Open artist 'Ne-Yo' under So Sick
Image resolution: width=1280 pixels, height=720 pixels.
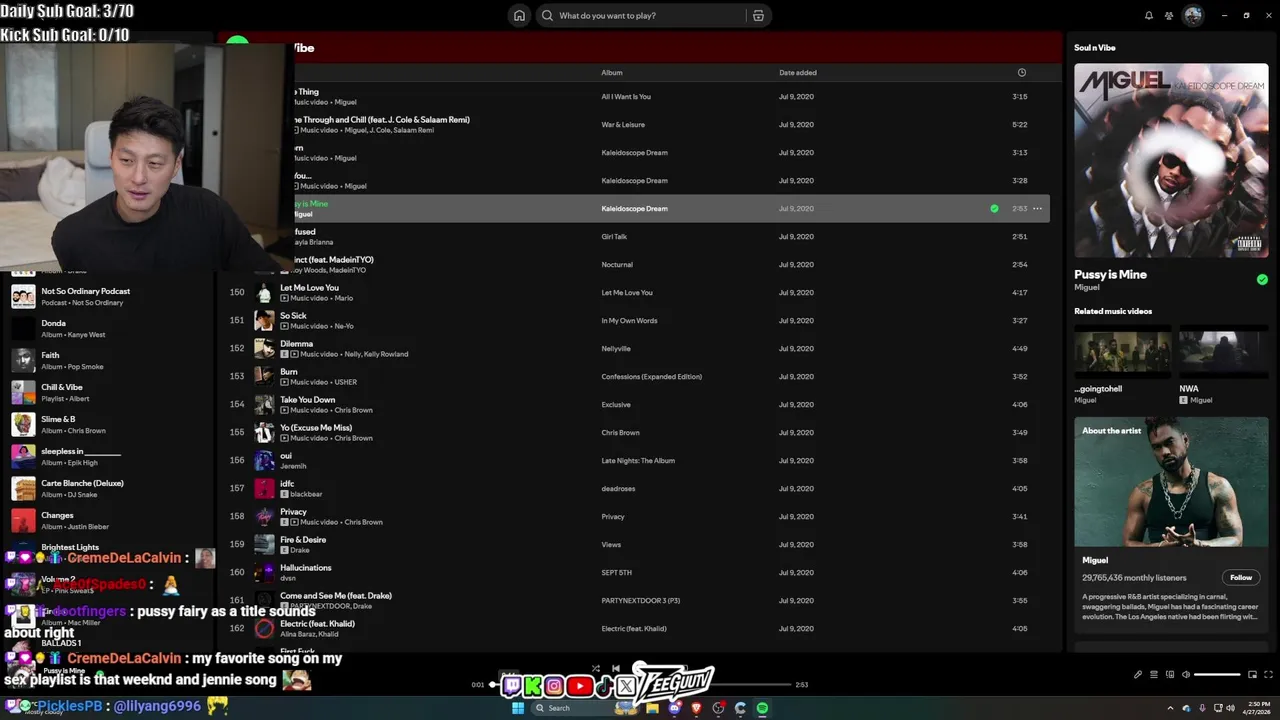[344, 326]
